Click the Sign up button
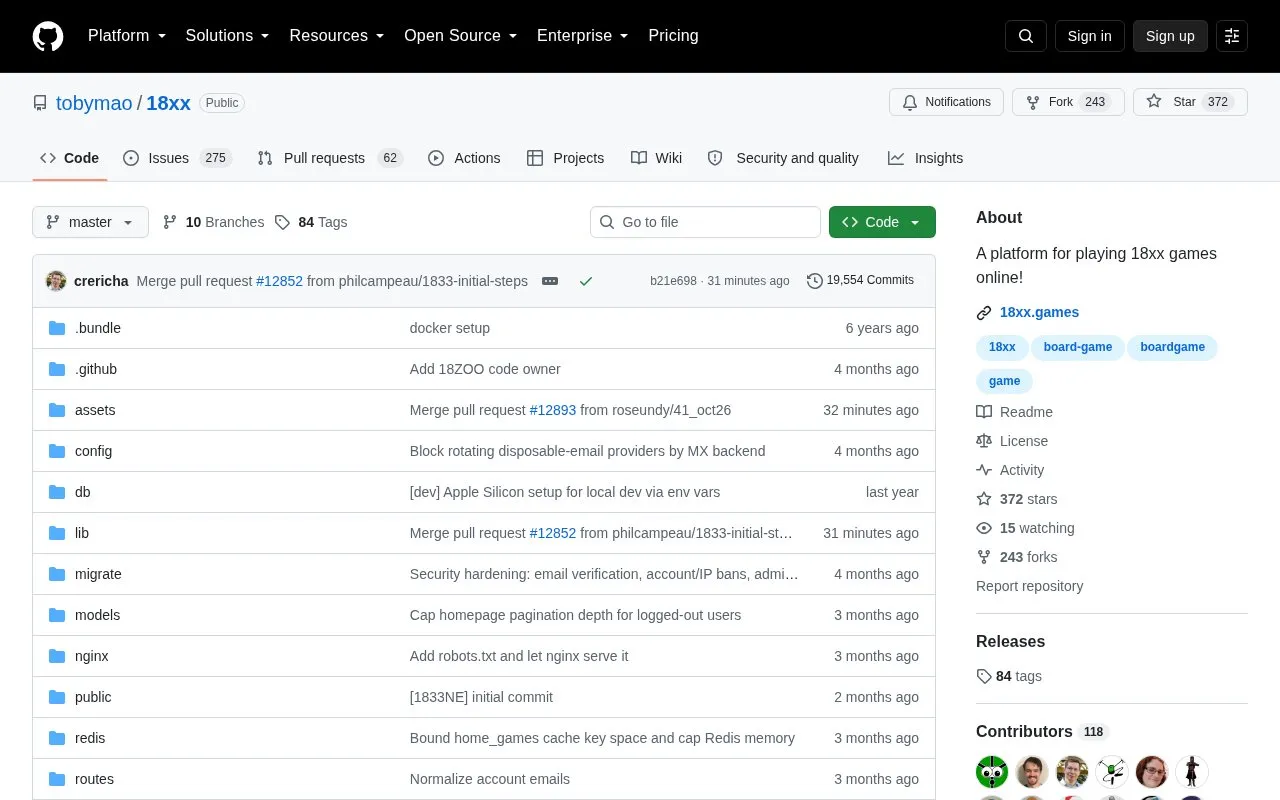Viewport: 1280px width, 800px height. coord(1170,36)
